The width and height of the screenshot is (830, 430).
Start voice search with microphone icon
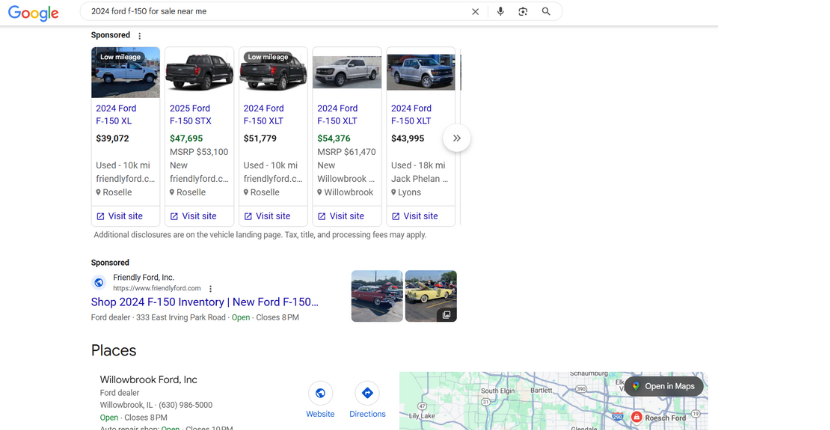pos(500,12)
